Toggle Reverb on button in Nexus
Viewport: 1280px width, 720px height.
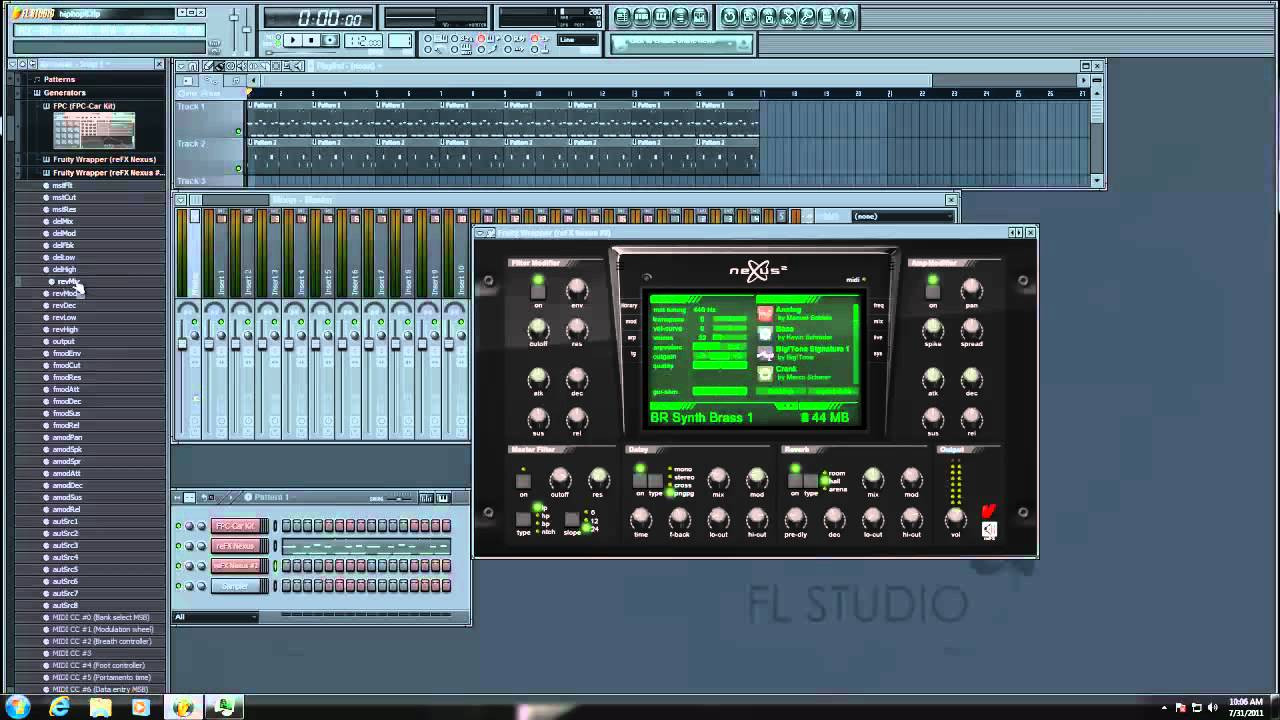coord(795,480)
